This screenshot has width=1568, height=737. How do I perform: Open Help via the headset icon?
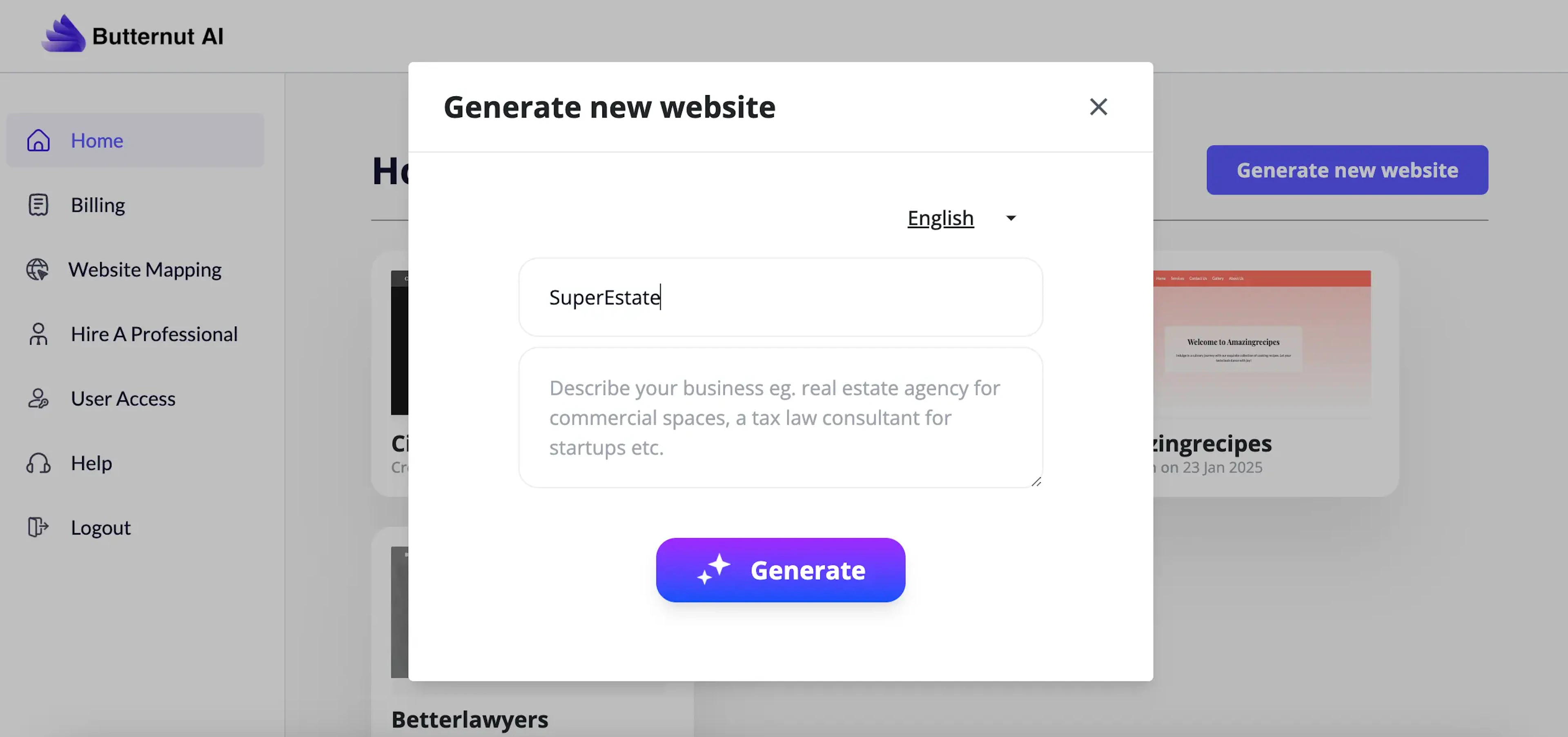tap(38, 463)
